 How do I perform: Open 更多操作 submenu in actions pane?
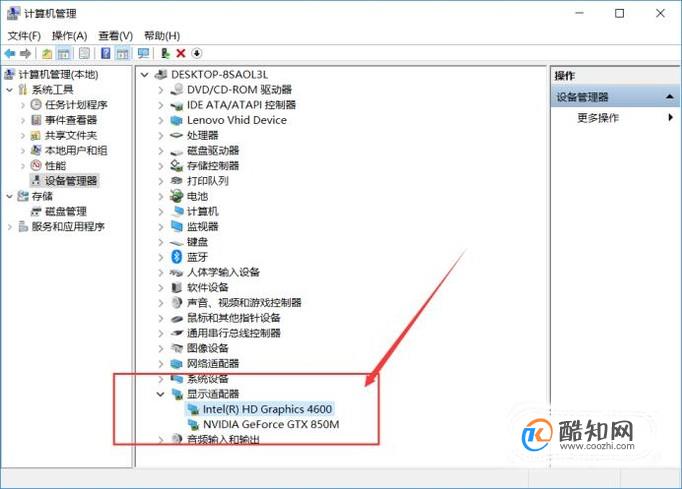pos(598,117)
